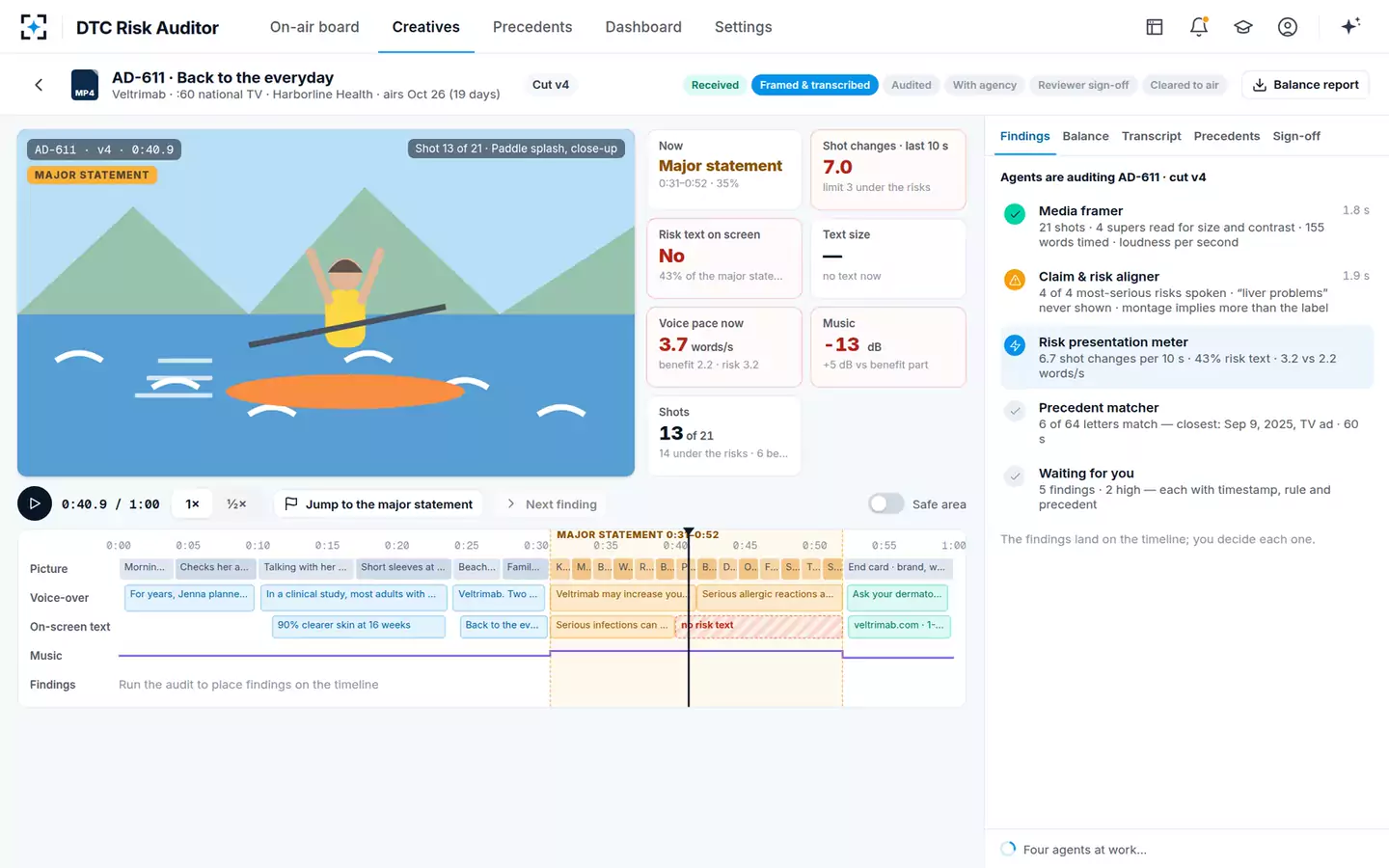Image resolution: width=1389 pixels, height=868 pixels.
Task: Open the Voice pace now card
Action: tap(724, 347)
